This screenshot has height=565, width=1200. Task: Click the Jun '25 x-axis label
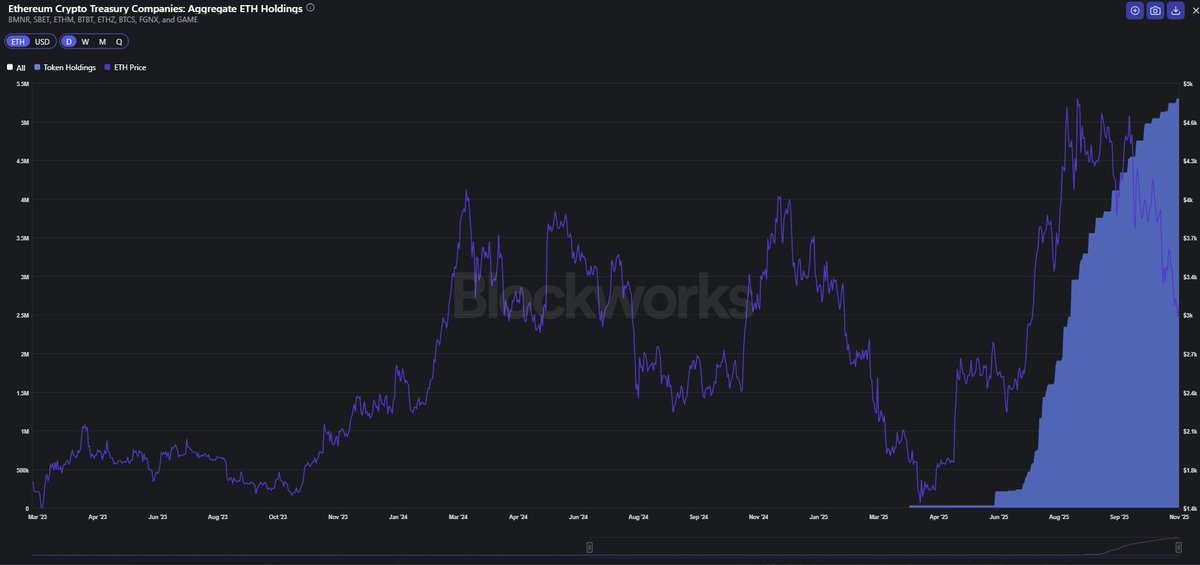tap(999, 517)
